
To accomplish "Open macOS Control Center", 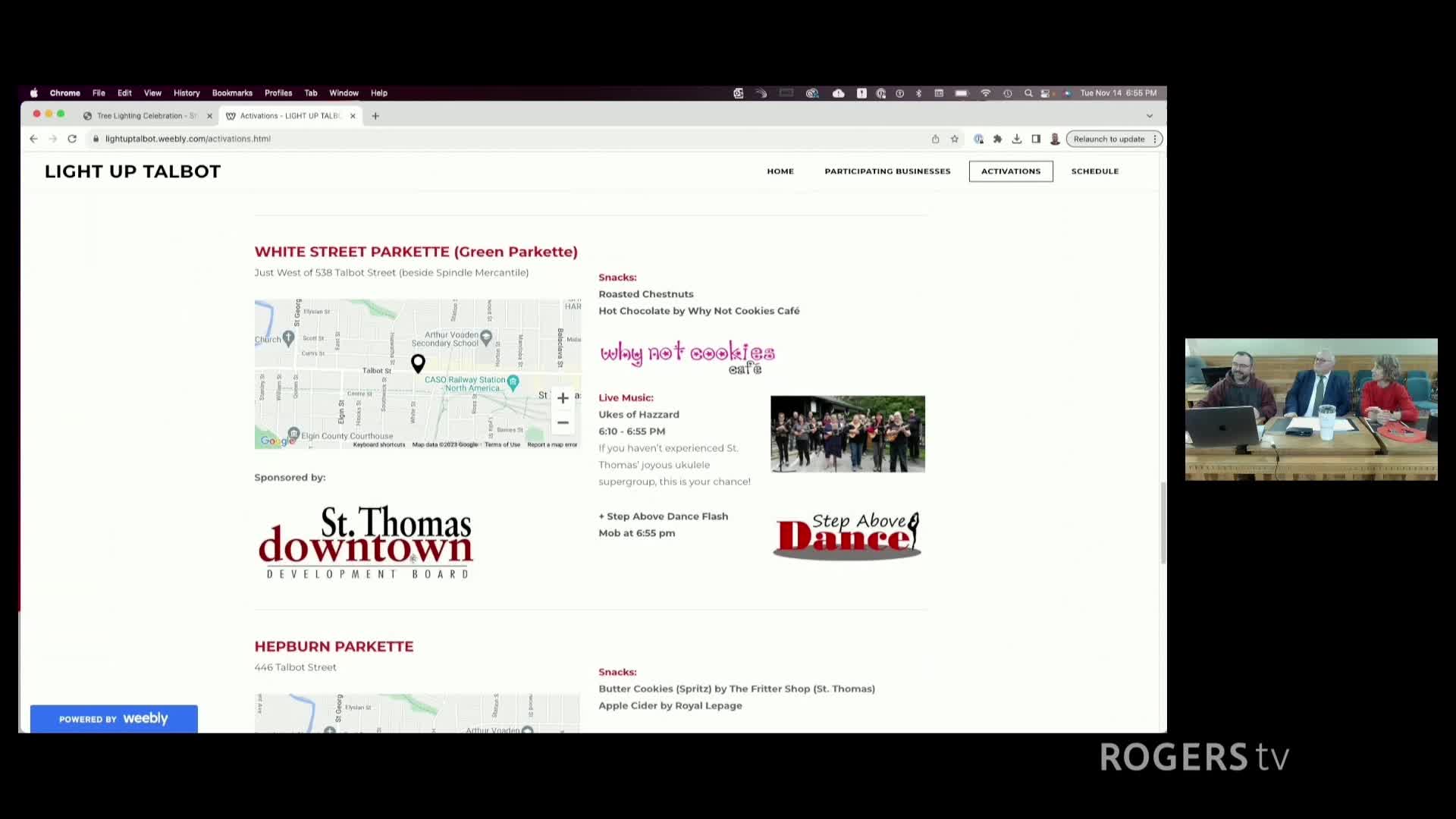I will [x=1045, y=93].
